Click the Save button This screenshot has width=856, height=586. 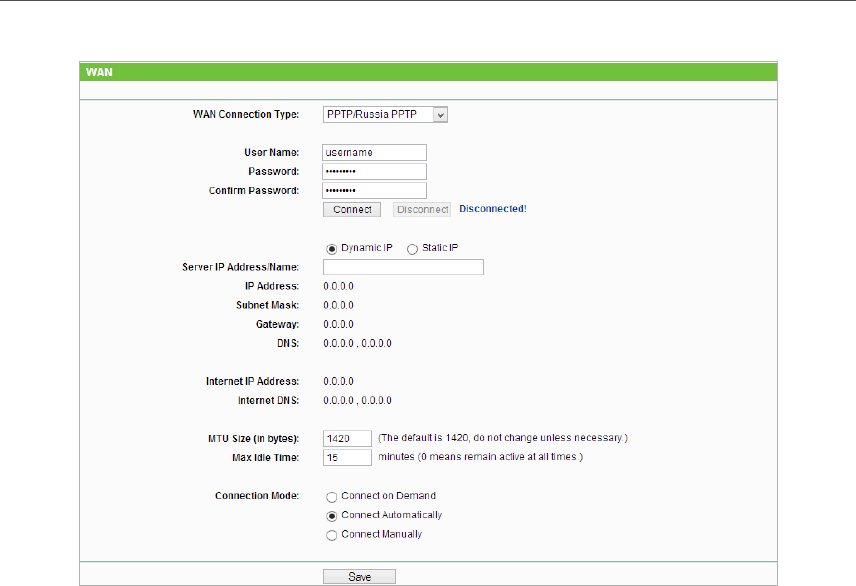point(359,577)
